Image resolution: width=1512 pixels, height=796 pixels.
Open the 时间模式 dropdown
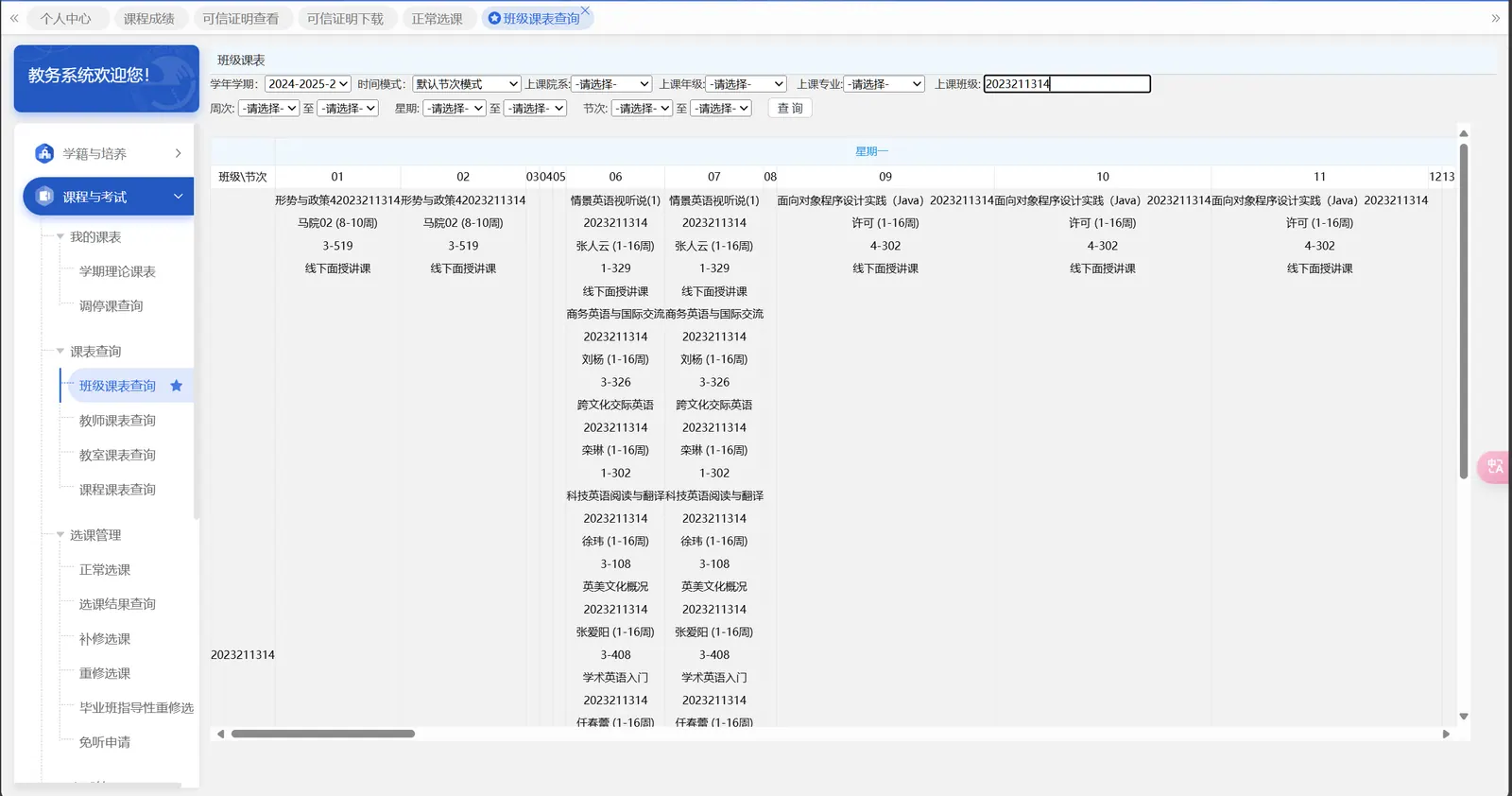click(x=466, y=84)
